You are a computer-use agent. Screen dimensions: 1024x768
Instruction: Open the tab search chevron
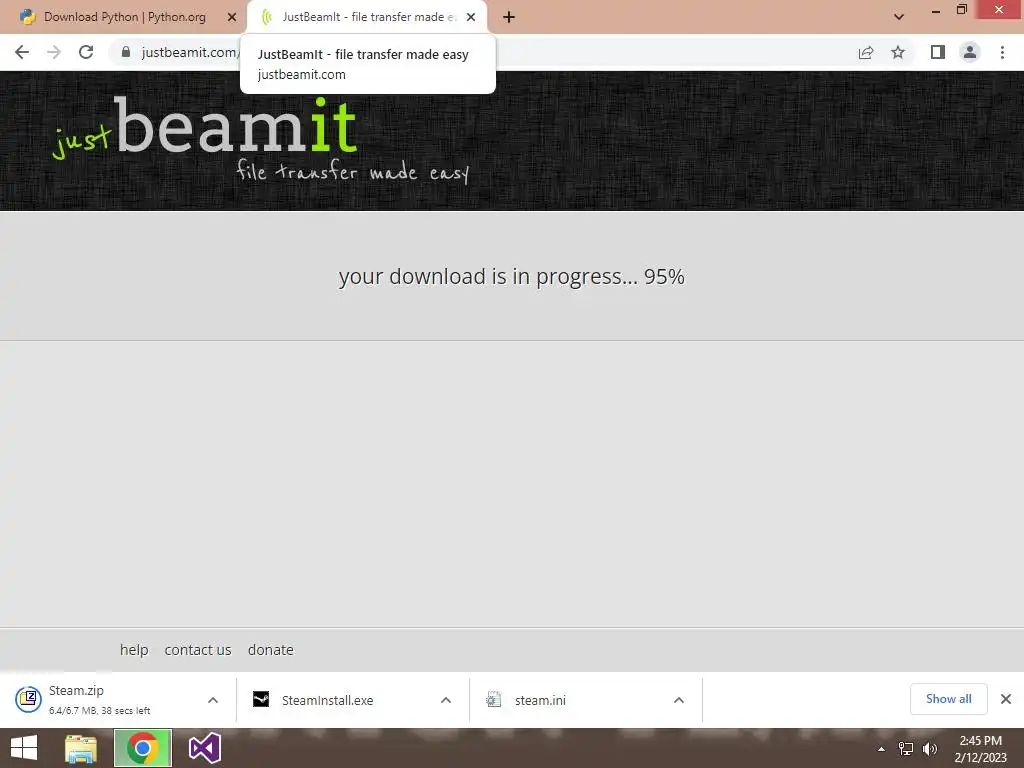pyautogui.click(x=899, y=17)
